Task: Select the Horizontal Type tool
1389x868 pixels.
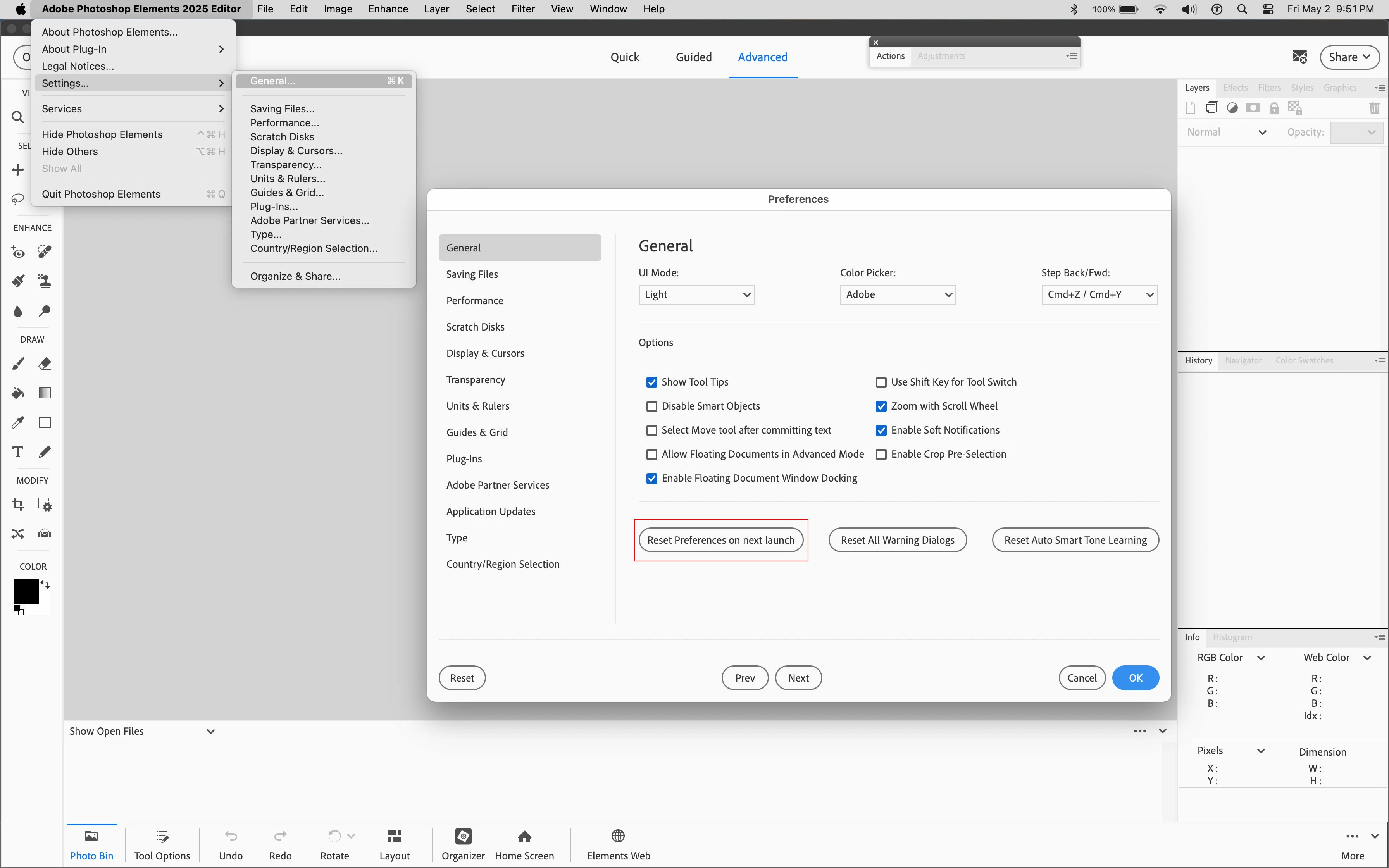Action: [x=18, y=452]
